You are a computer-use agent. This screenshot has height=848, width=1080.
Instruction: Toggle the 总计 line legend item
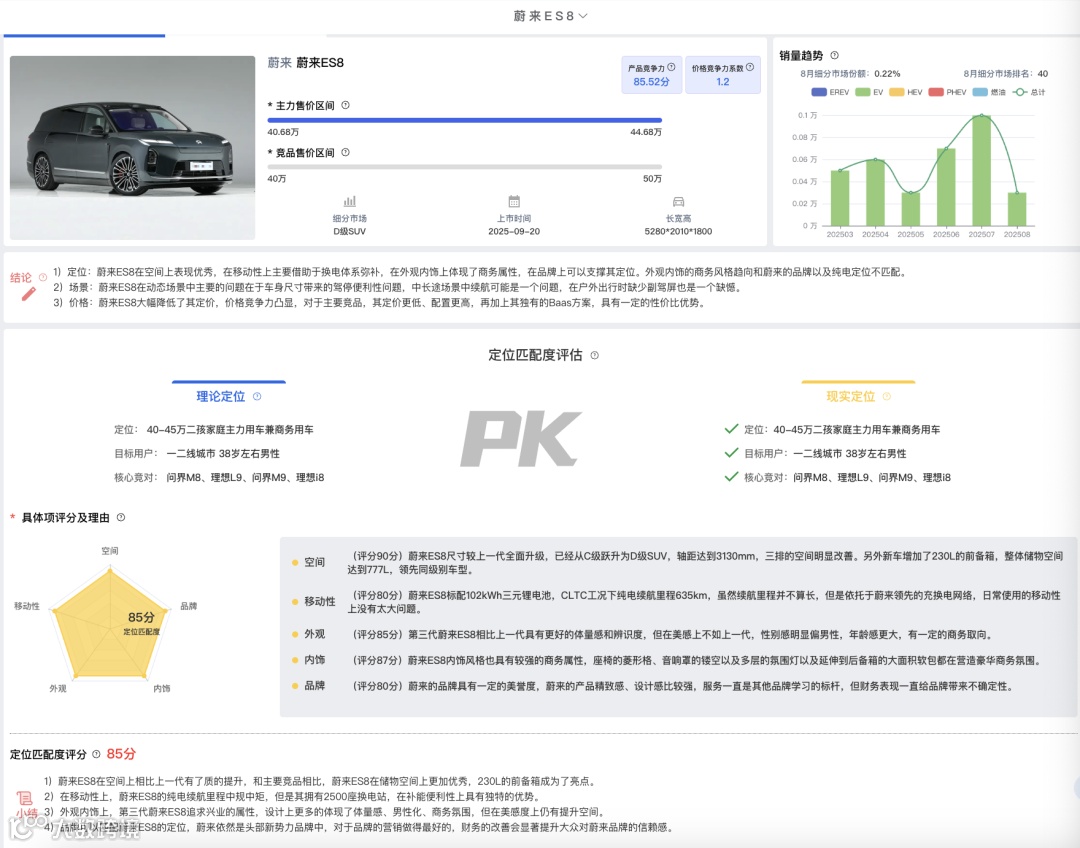[x=1029, y=92]
